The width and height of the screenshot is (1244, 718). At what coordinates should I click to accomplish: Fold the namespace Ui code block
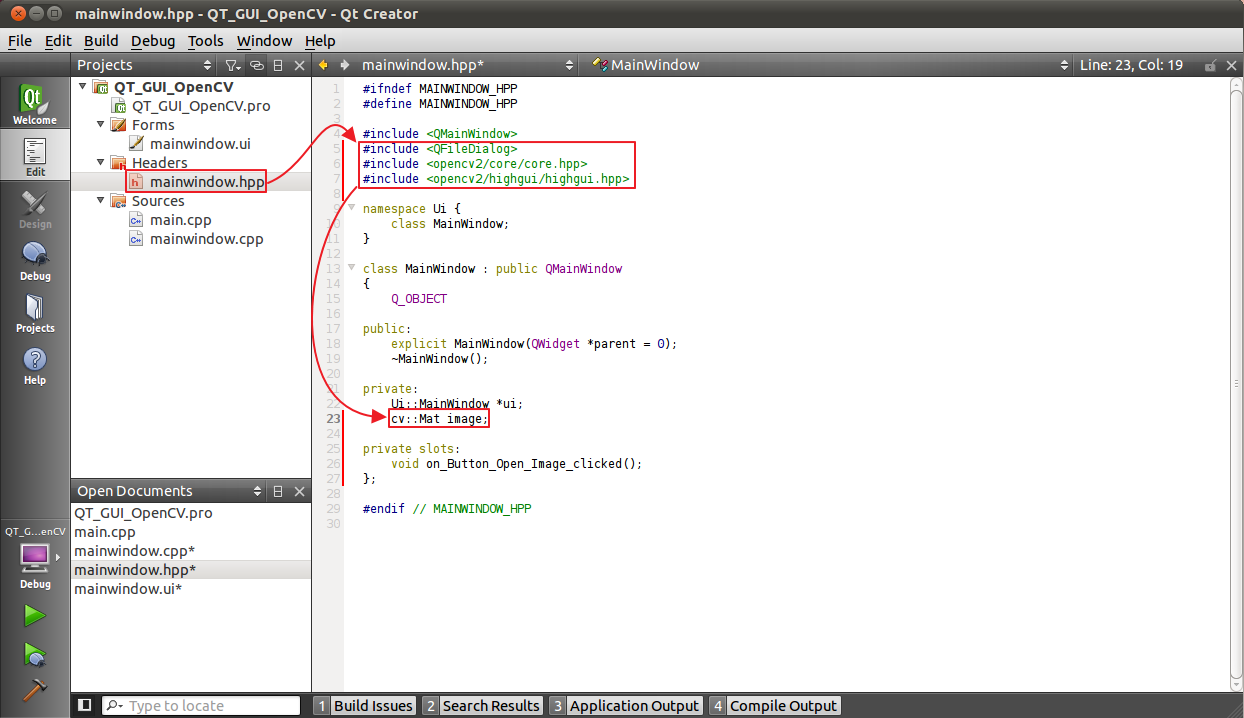(352, 208)
